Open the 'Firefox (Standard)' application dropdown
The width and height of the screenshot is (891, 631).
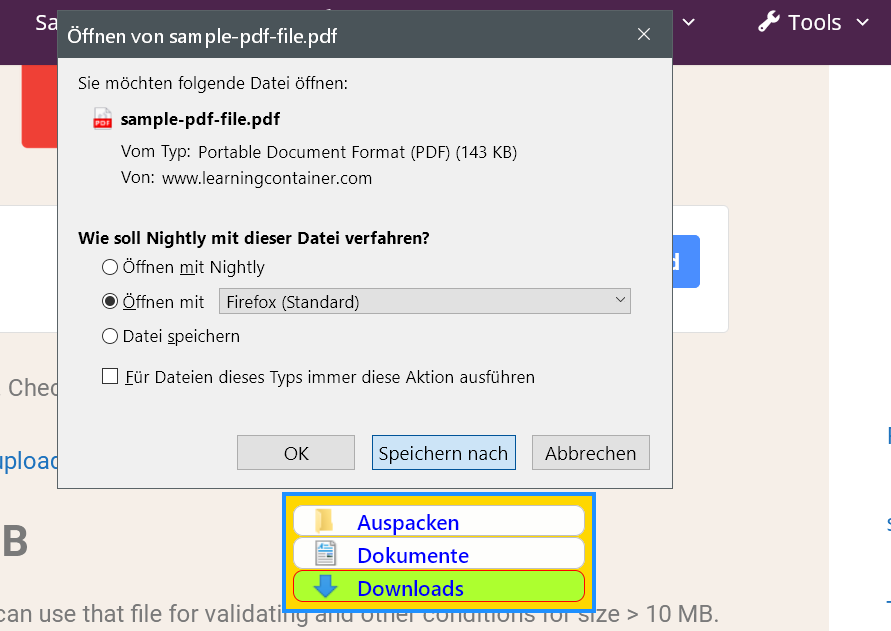(424, 301)
